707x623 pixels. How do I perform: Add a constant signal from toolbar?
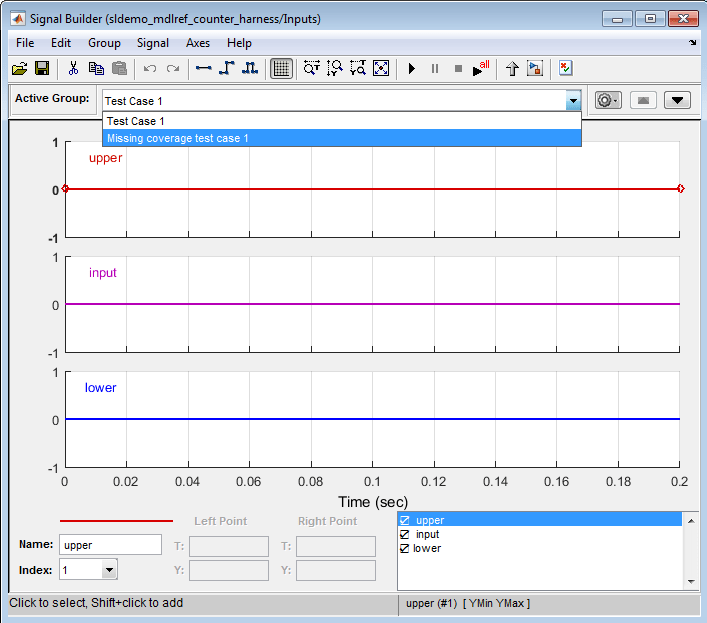[204, 69]
